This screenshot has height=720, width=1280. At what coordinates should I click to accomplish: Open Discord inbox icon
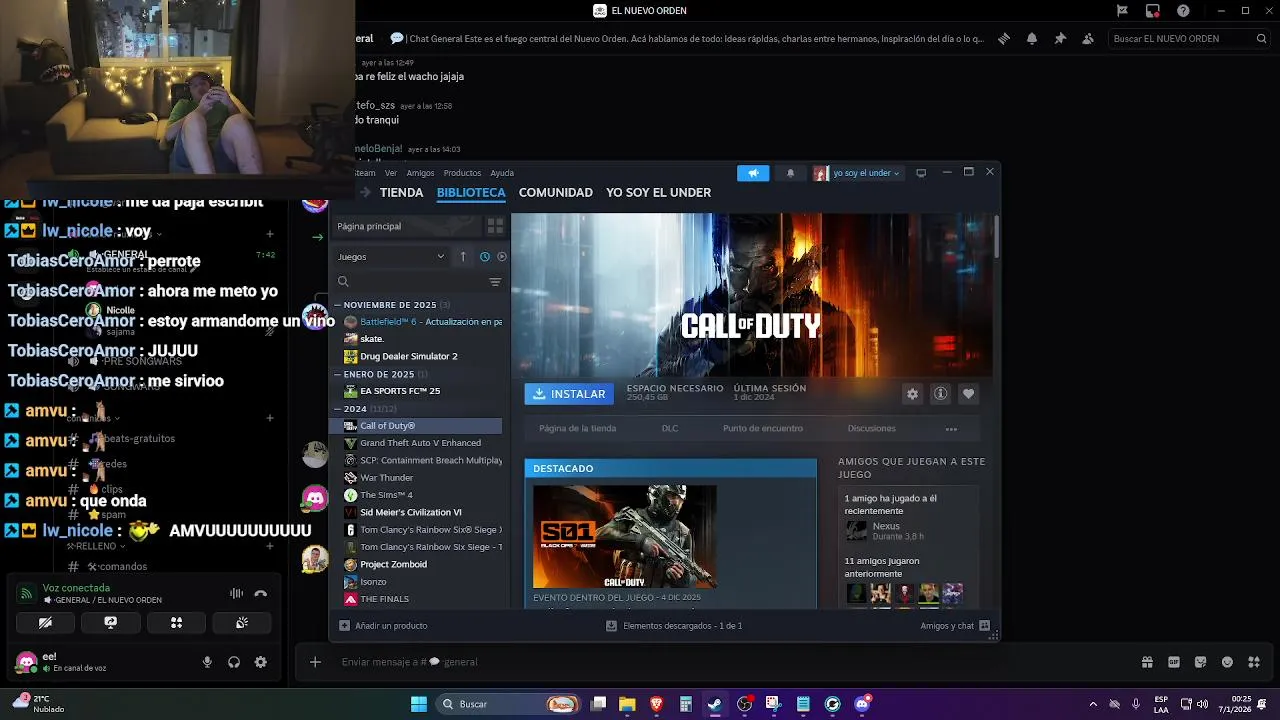pos(1153,11)
